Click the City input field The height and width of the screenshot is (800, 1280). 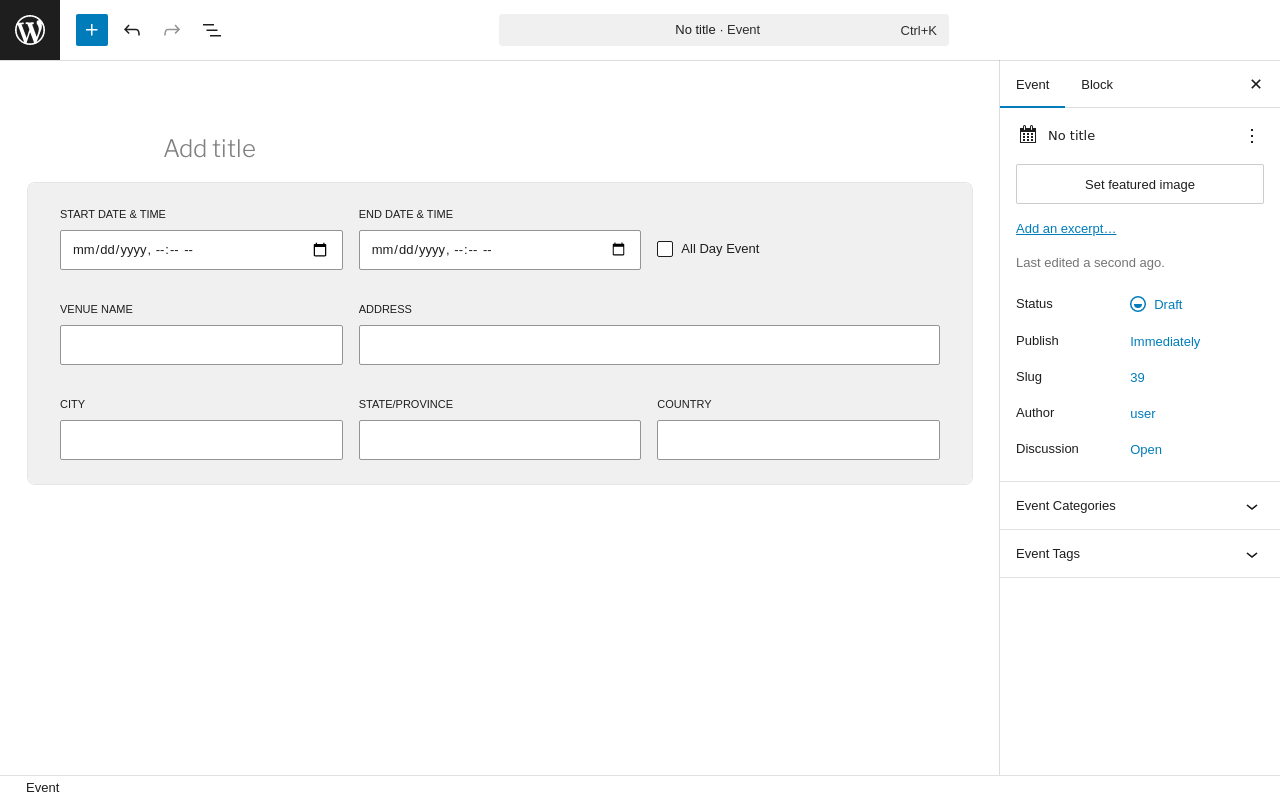coord(201,440)
